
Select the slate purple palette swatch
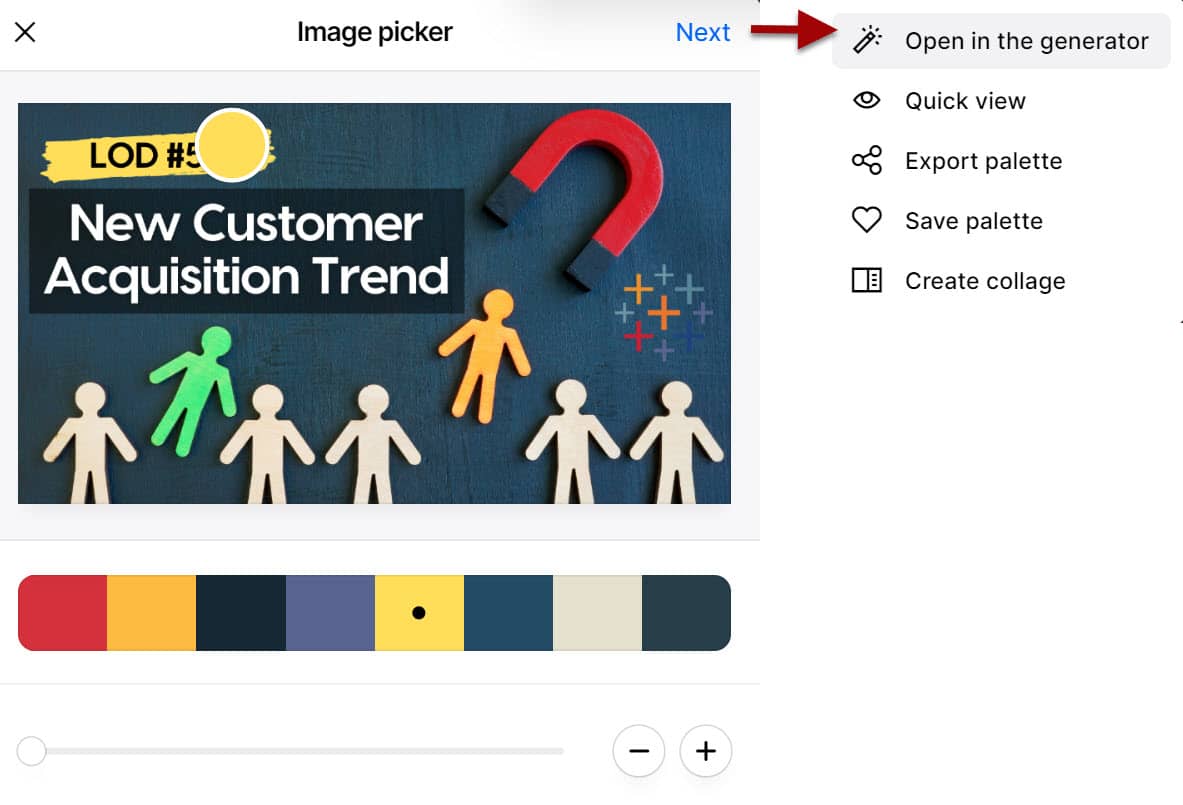point(330,613)
